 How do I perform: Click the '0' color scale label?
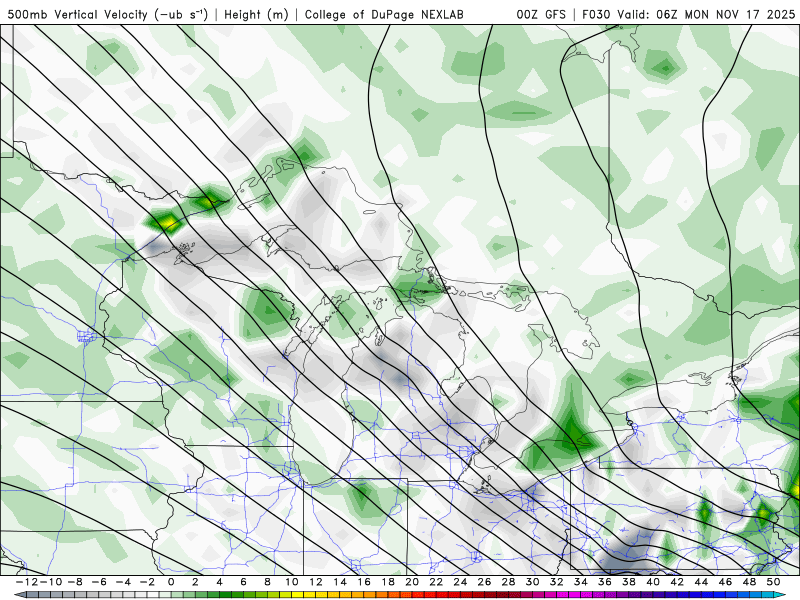[x=171, y=582]
